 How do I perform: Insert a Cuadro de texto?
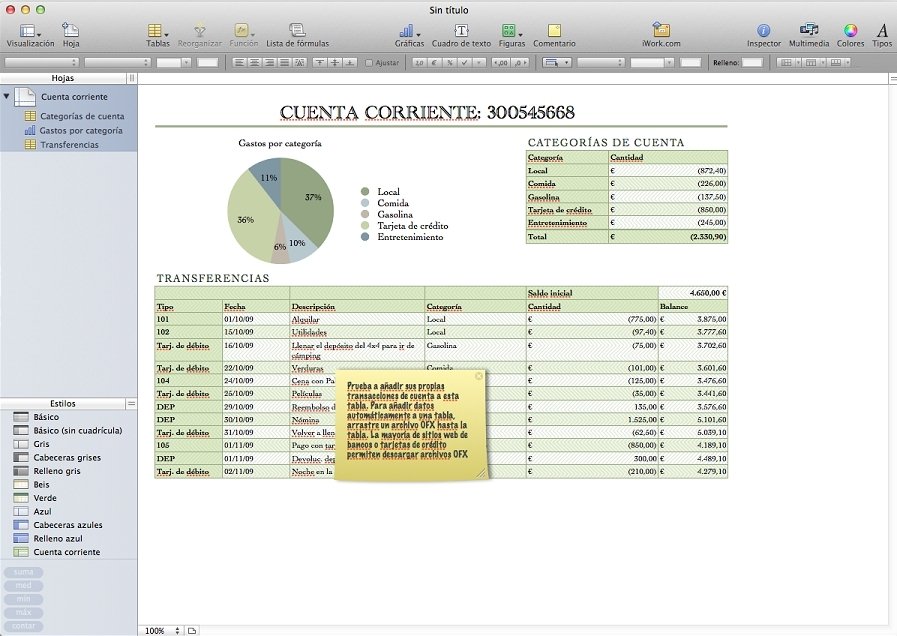(x=461, y=35)
